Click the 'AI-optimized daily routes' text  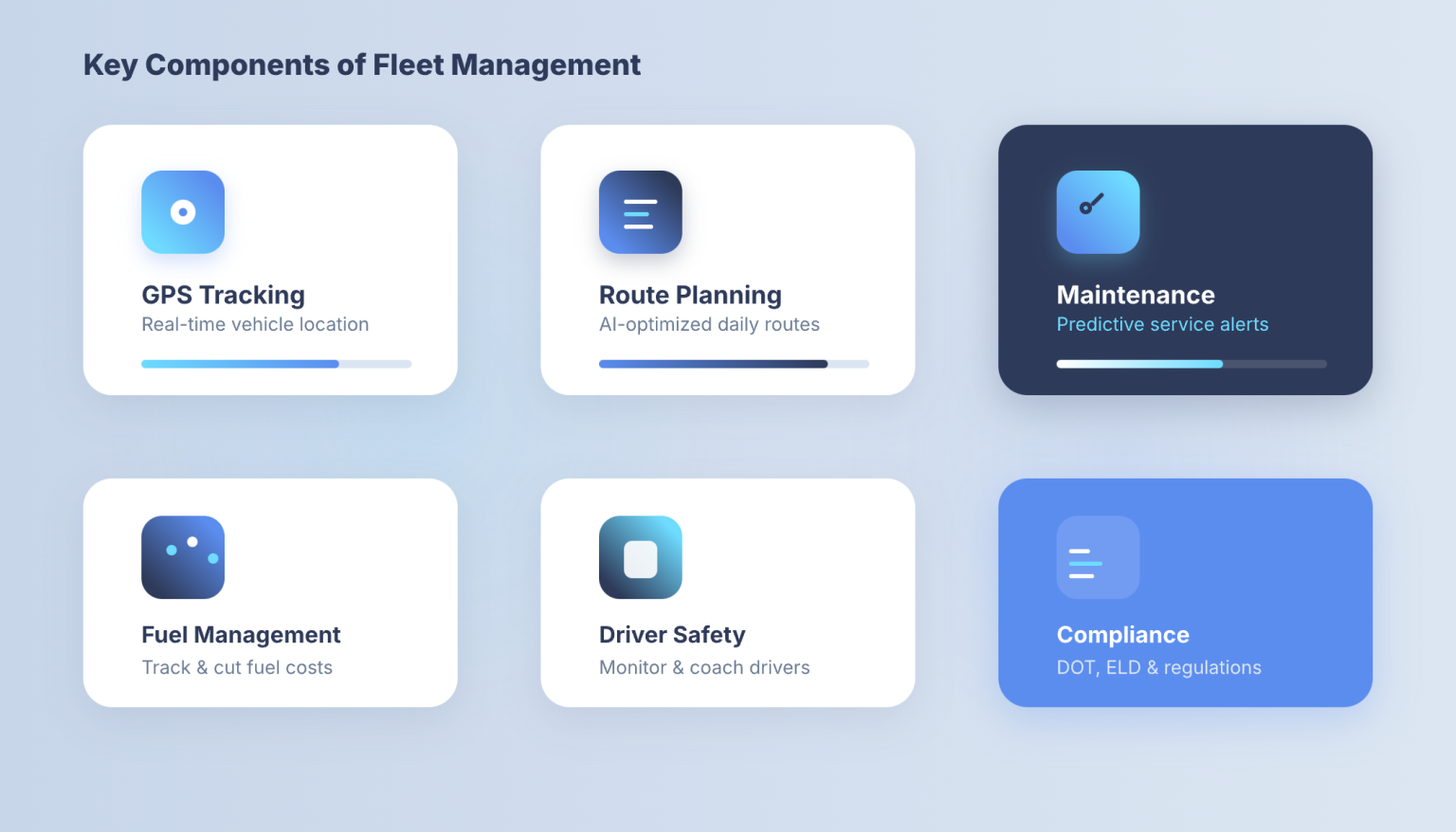[709, 324]
